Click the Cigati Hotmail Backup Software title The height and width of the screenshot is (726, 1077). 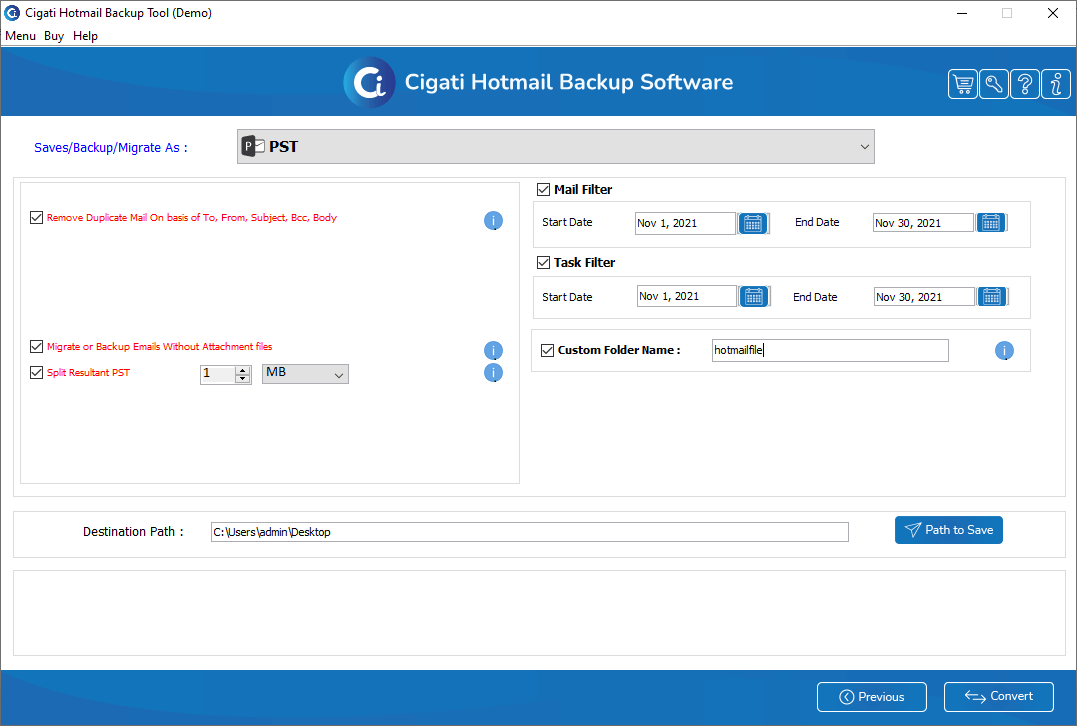[569, 82]
